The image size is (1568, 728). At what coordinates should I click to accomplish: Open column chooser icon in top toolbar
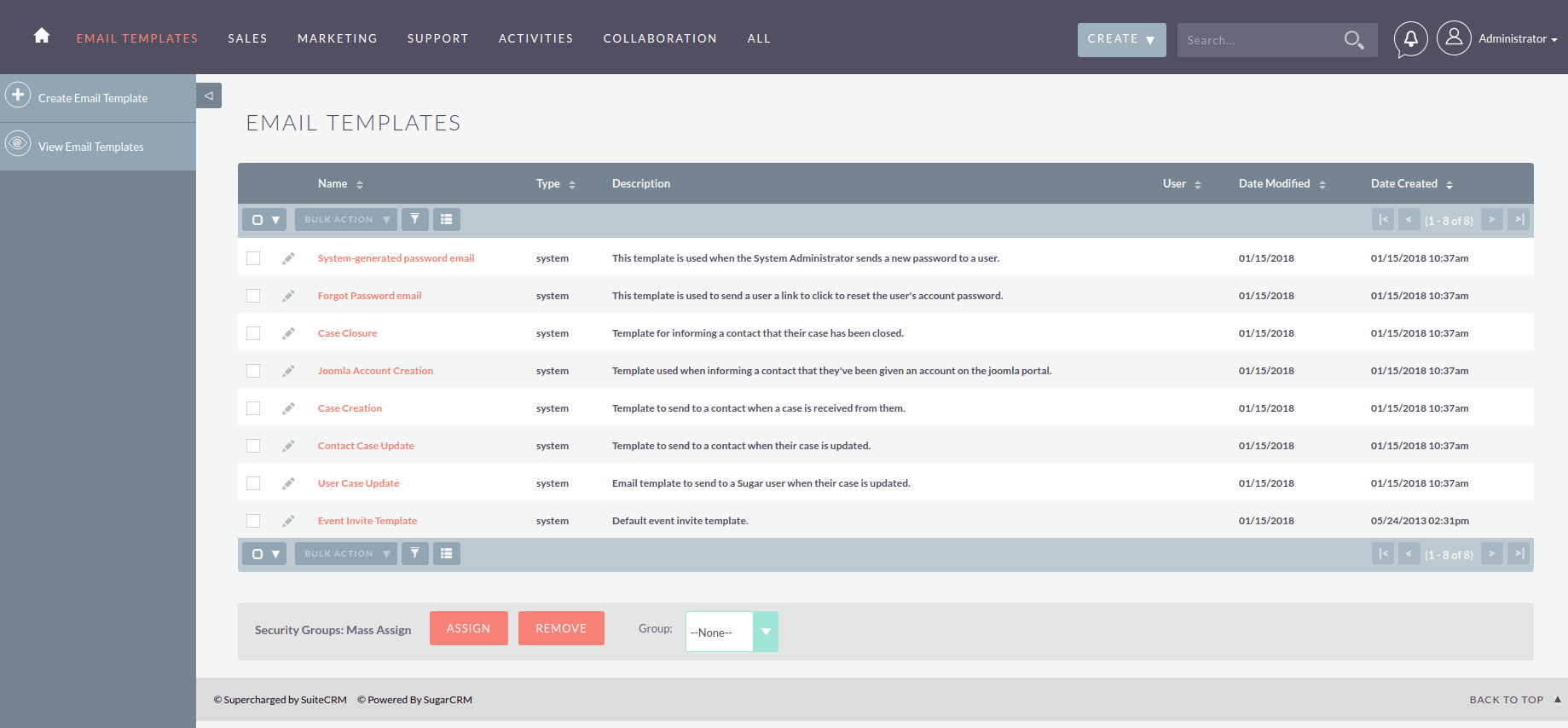[x=447, y=219]
